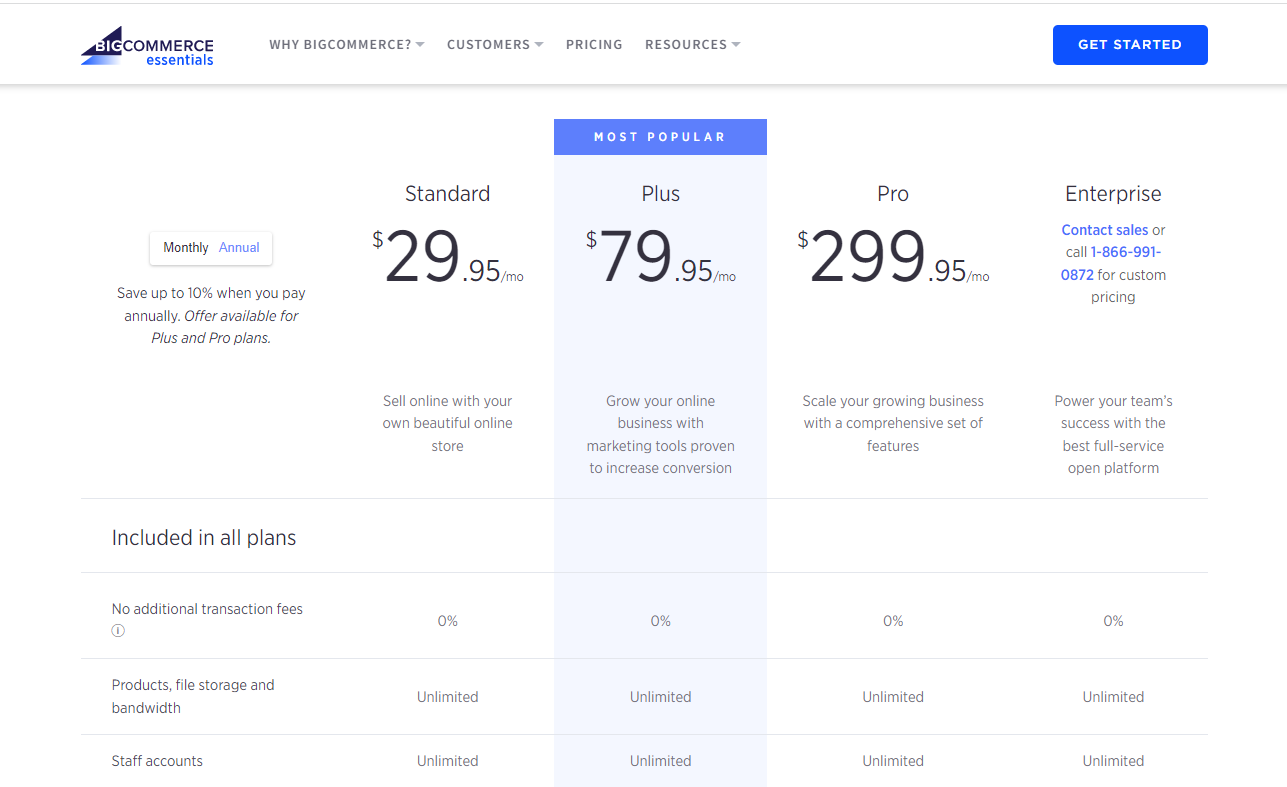Click the Staff accounts row label
1287x787 pixels.
click(157, 761)
